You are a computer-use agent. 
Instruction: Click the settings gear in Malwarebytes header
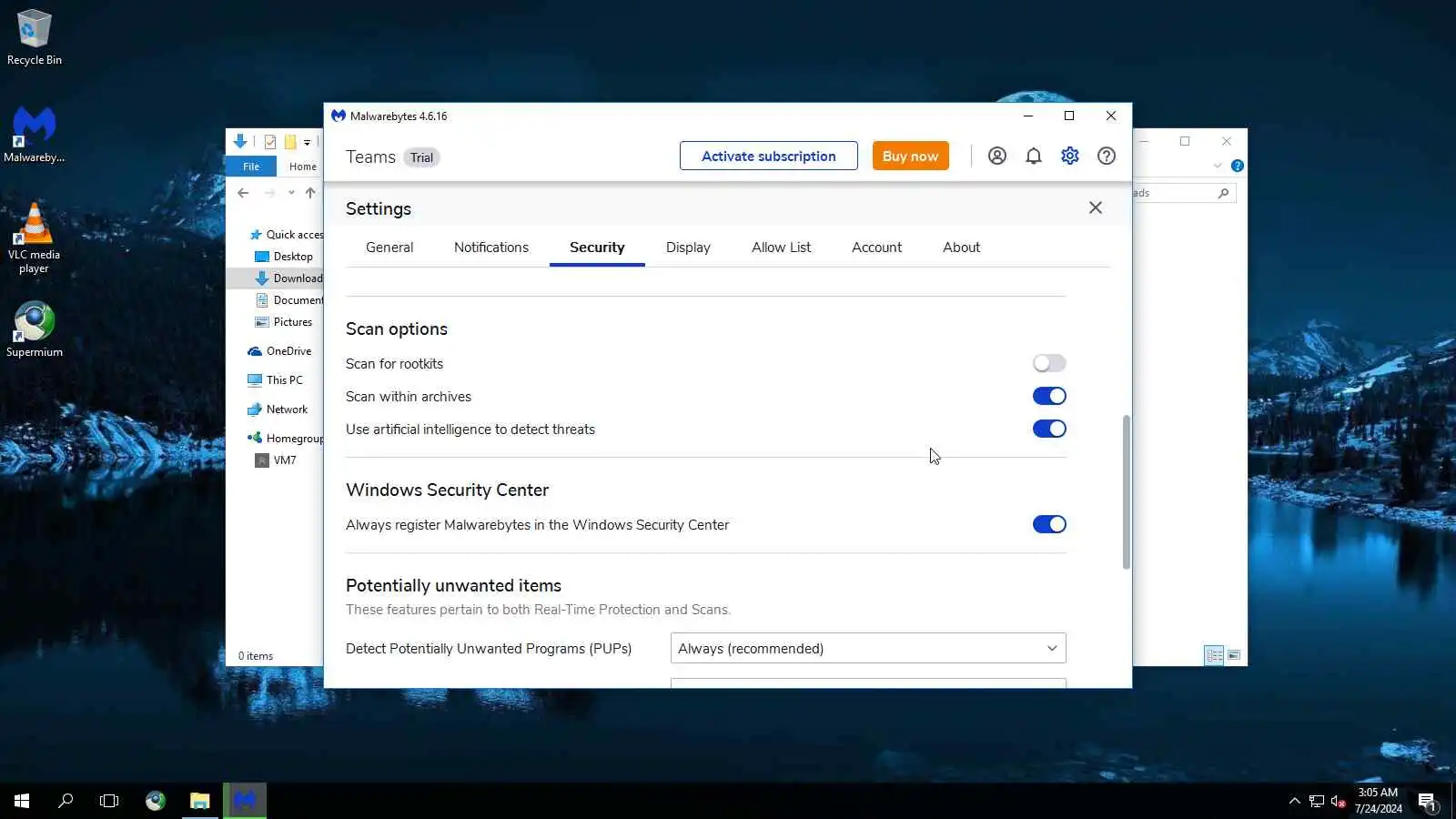click(x=1070, y=156)
